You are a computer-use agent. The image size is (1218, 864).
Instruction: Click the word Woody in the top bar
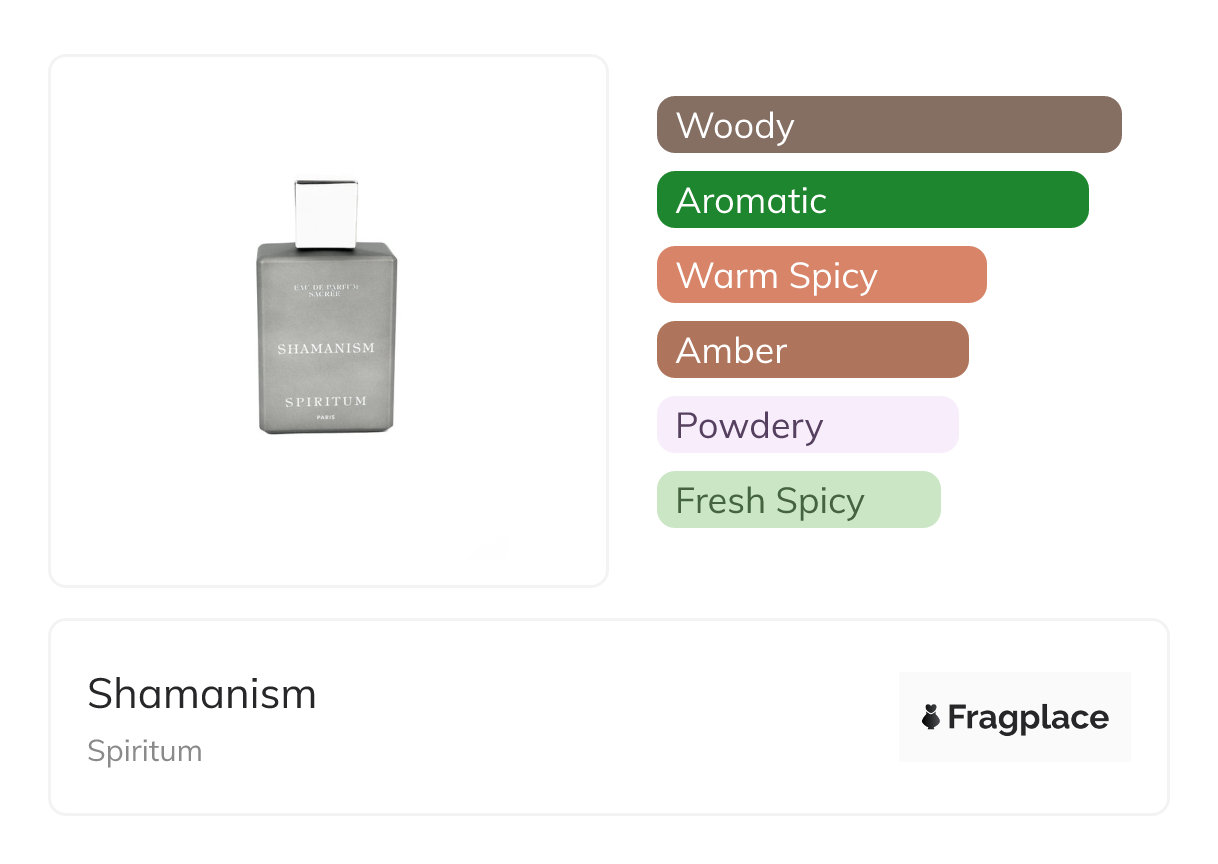pos(735,126)
